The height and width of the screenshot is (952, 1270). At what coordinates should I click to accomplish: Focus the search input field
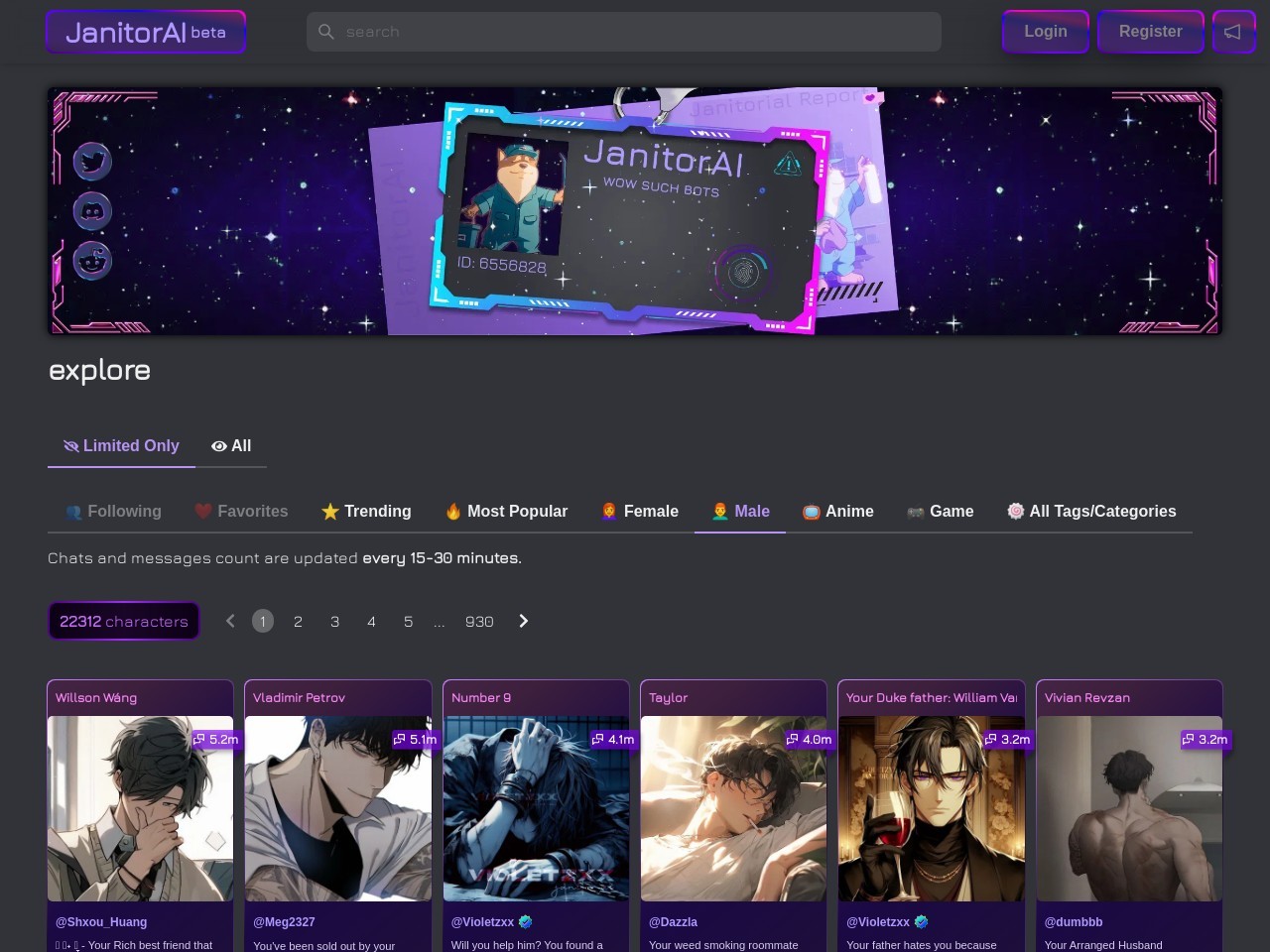tap(623, 32)
